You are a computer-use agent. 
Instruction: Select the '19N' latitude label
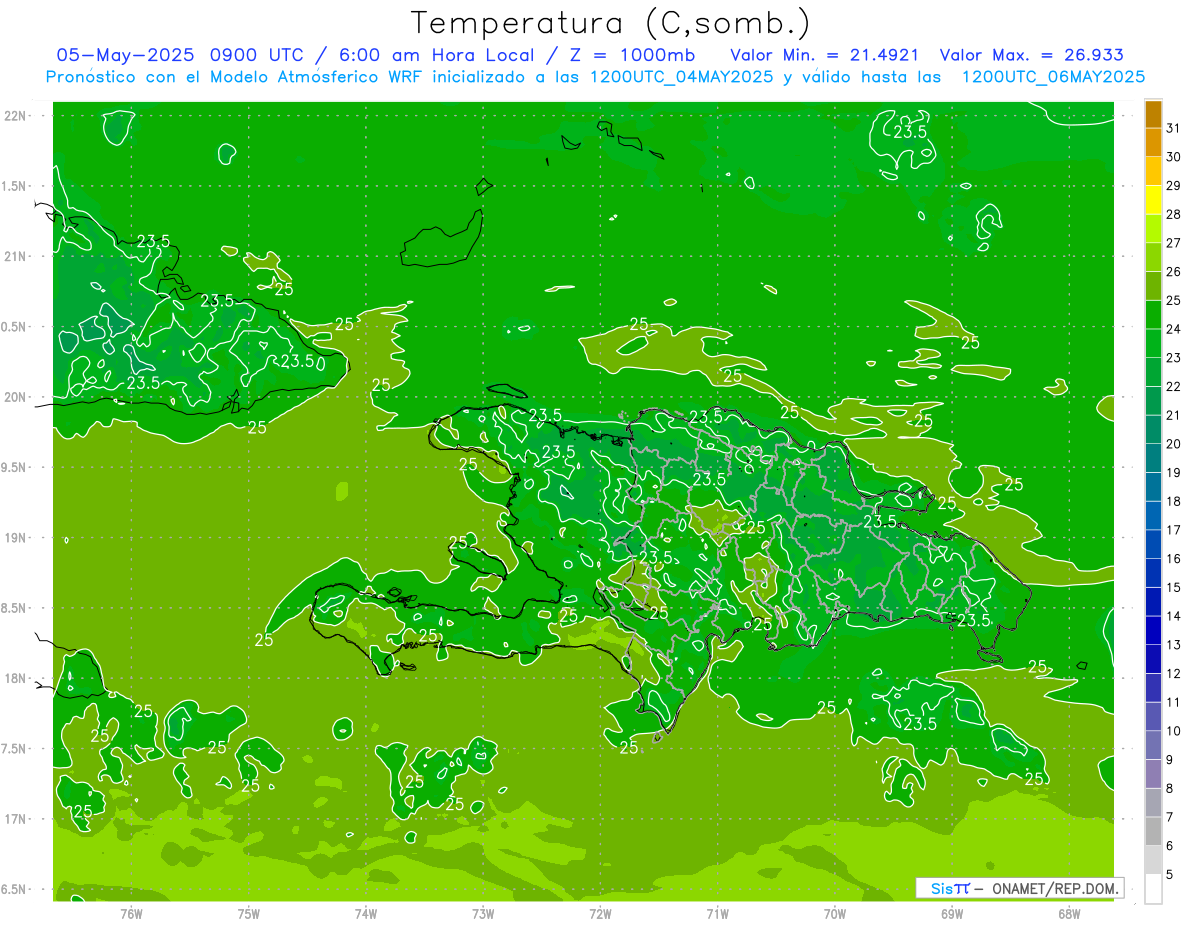pos(14,538)
